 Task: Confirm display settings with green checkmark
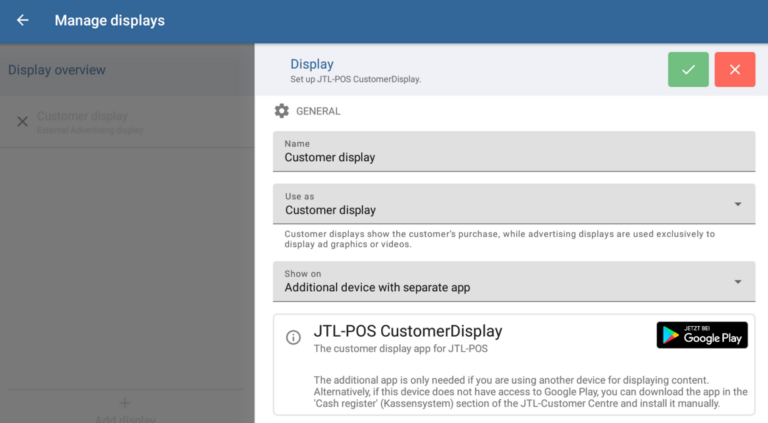(688, 70)
